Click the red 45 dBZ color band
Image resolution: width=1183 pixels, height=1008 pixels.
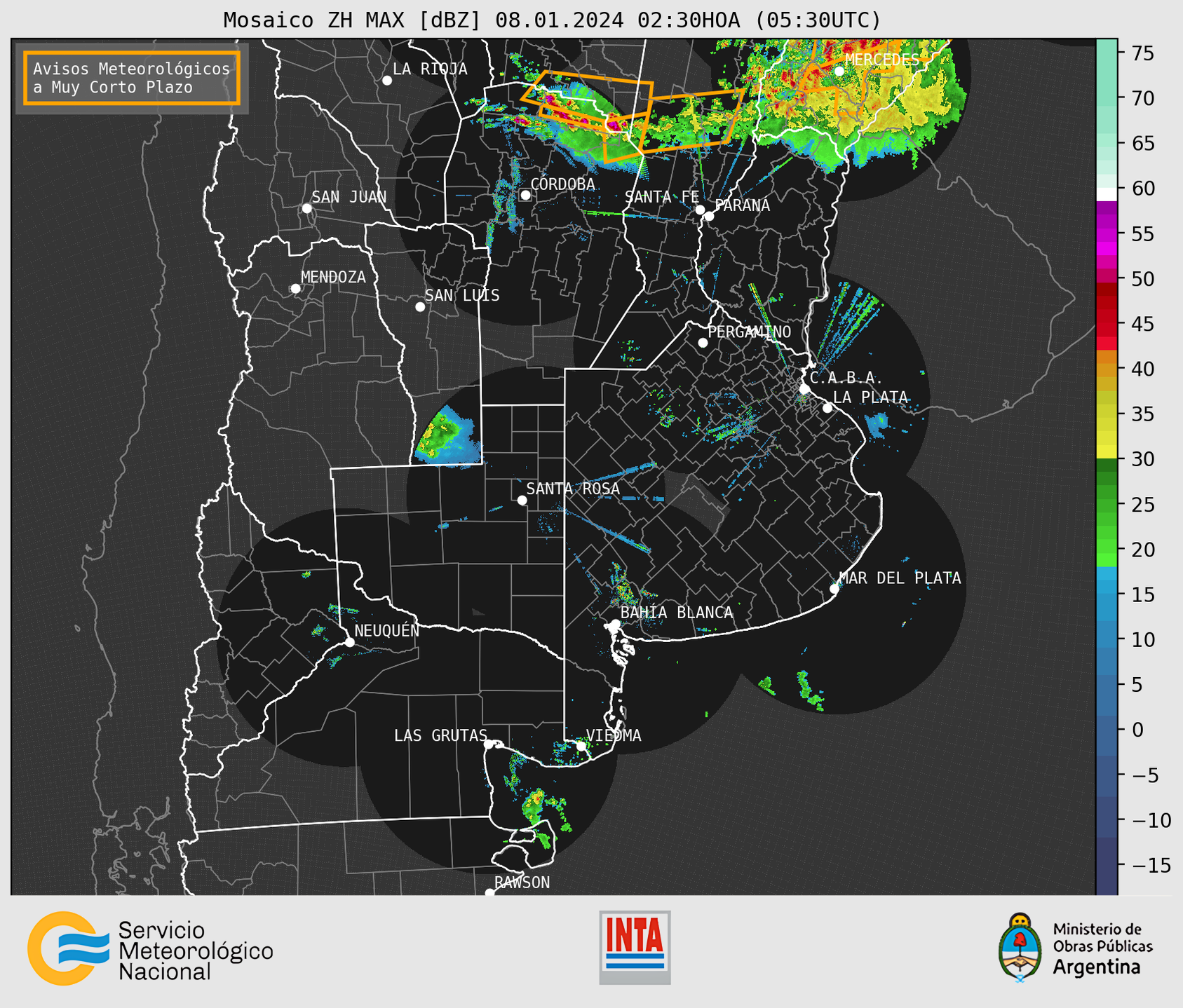(1107, 324)
